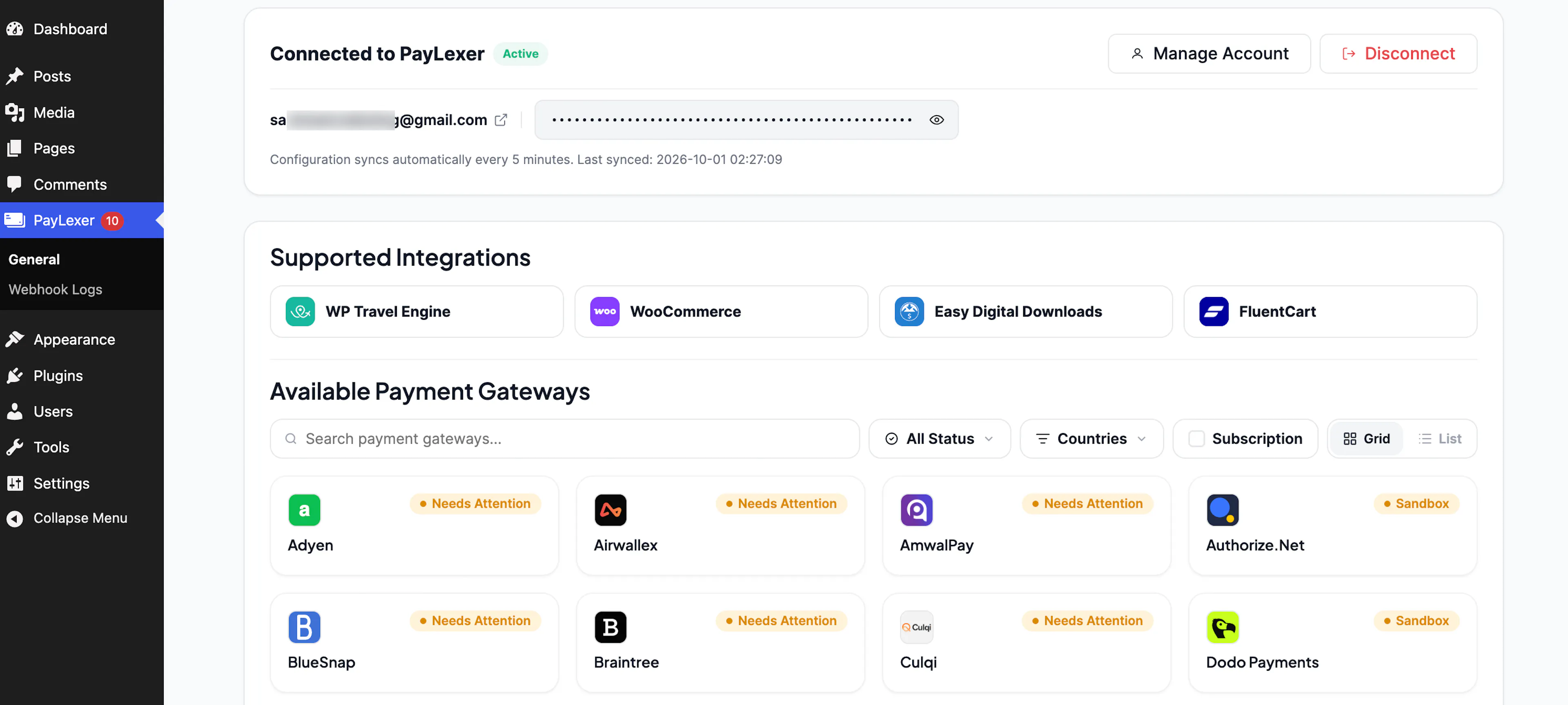Switch gateway view to List
The image size is (1568, 705).
pos(1439,438)
